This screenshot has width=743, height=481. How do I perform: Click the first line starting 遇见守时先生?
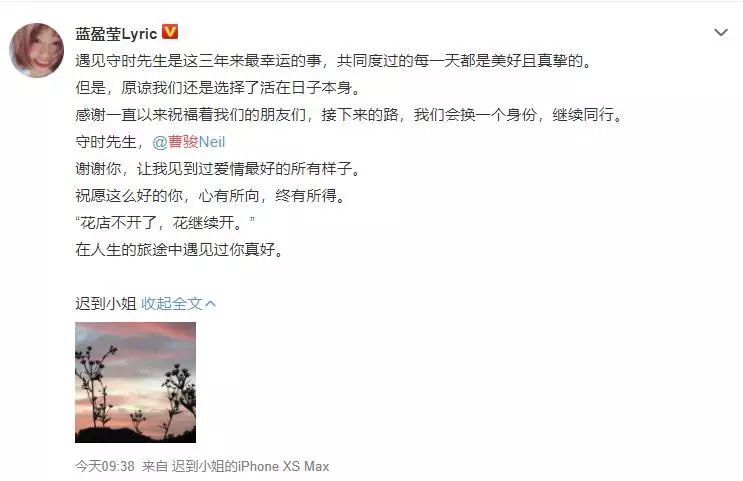tap(334, 61)
